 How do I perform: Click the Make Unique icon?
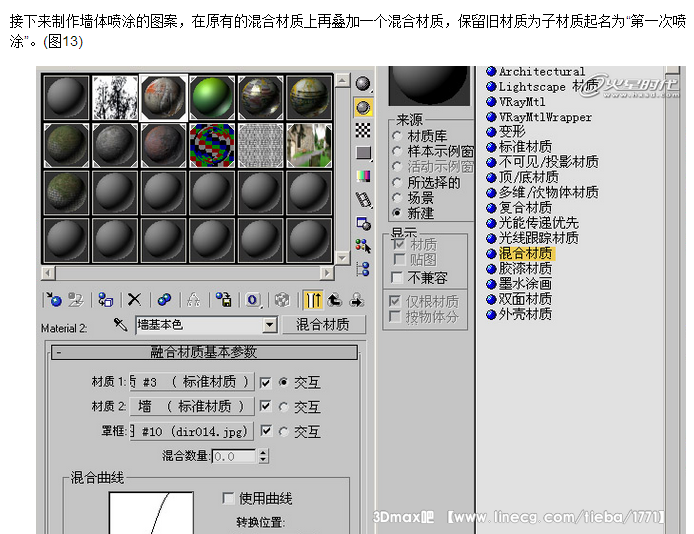pos(193,300)
